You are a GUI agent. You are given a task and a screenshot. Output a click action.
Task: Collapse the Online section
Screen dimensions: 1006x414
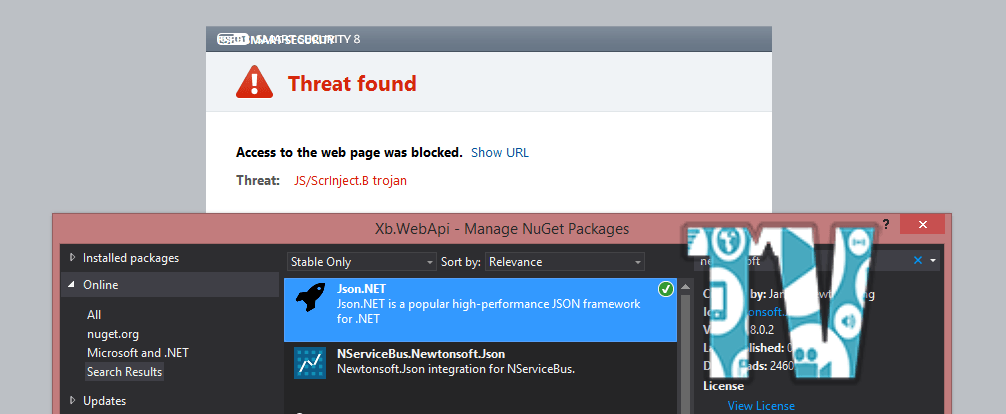[x=72, y=285]
